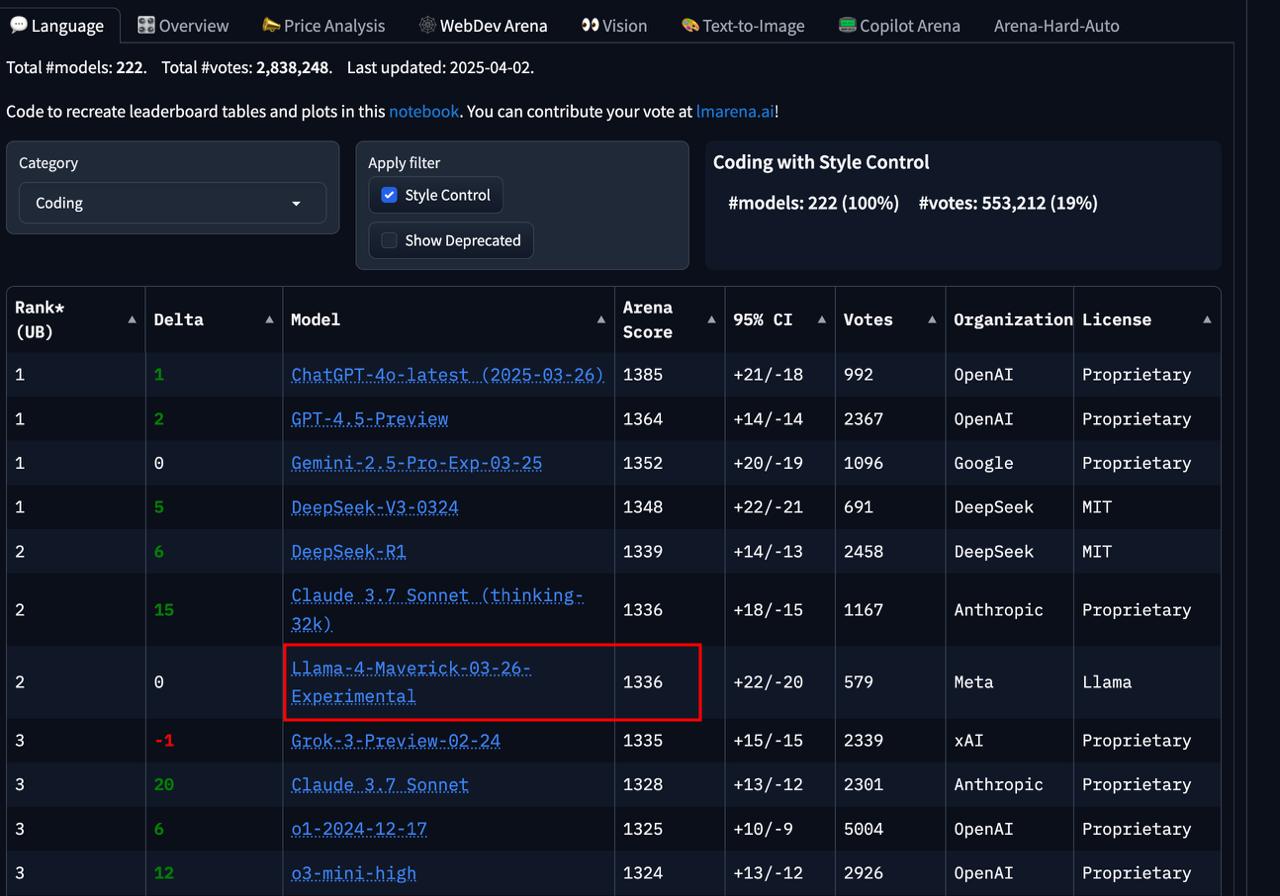Click the red -1 delta cell
Viewport: 1280px width, 896px height.
pyautogui.click(x=214, y=741)
